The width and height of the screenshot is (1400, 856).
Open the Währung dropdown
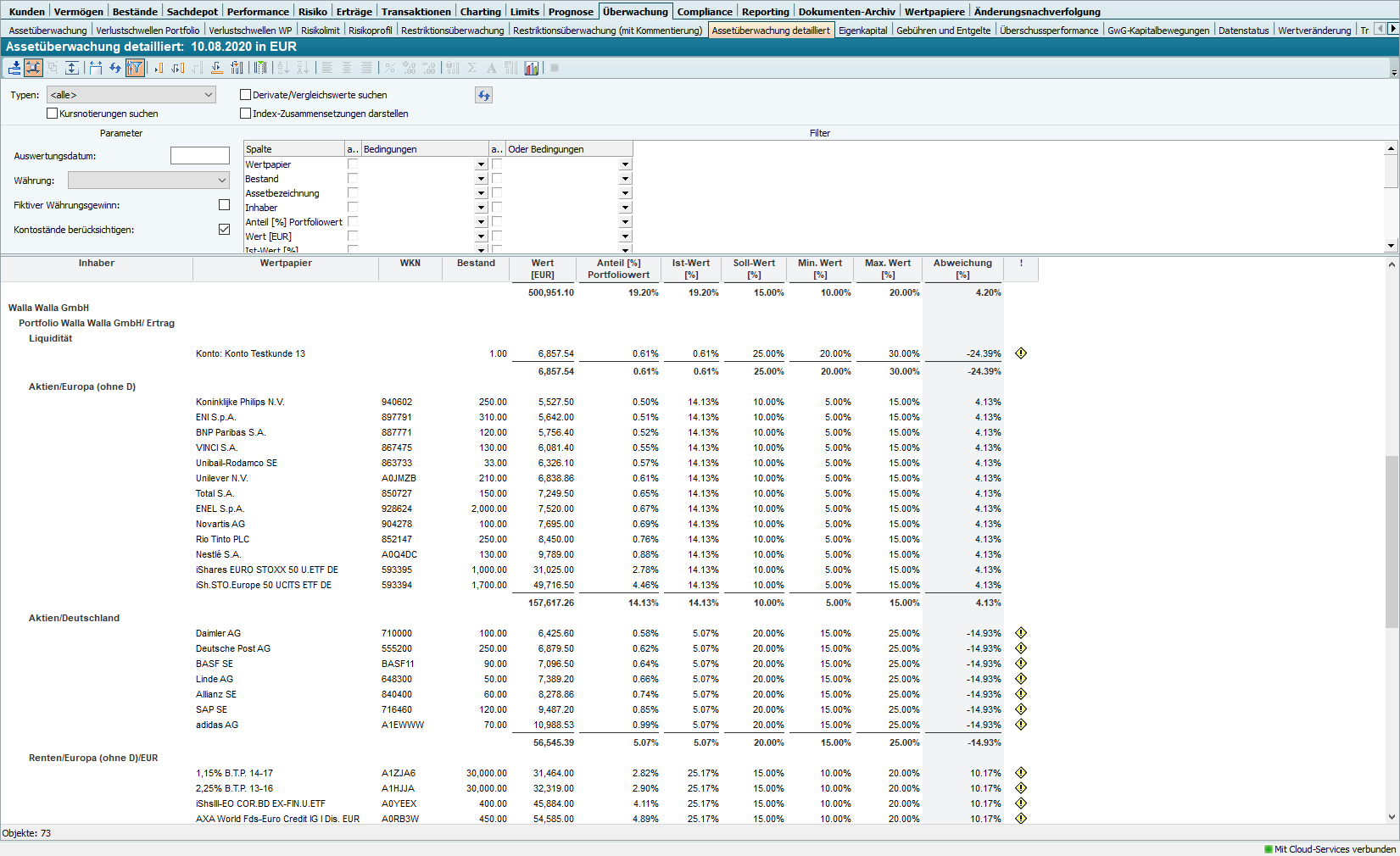pyautogui.click(x=148, y=181)
